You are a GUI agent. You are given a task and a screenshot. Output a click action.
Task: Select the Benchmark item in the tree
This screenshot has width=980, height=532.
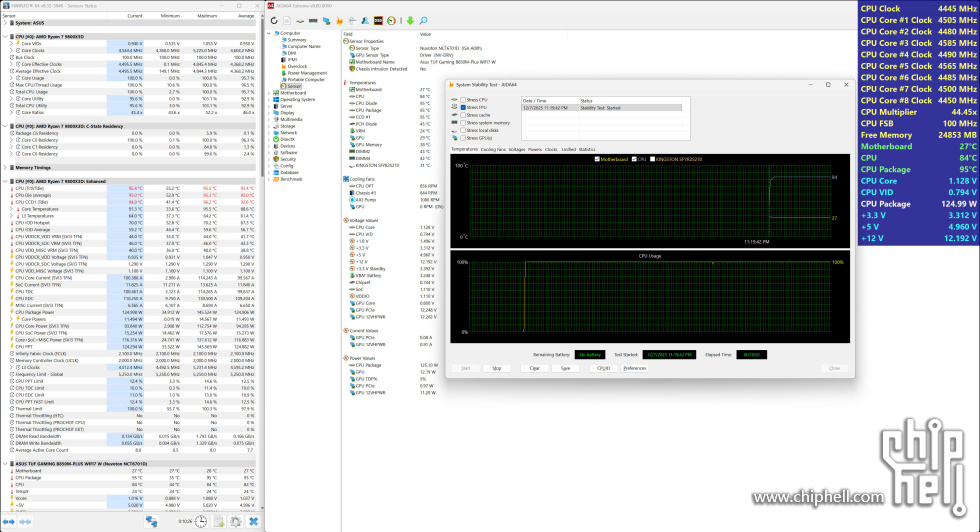point(291,179)
